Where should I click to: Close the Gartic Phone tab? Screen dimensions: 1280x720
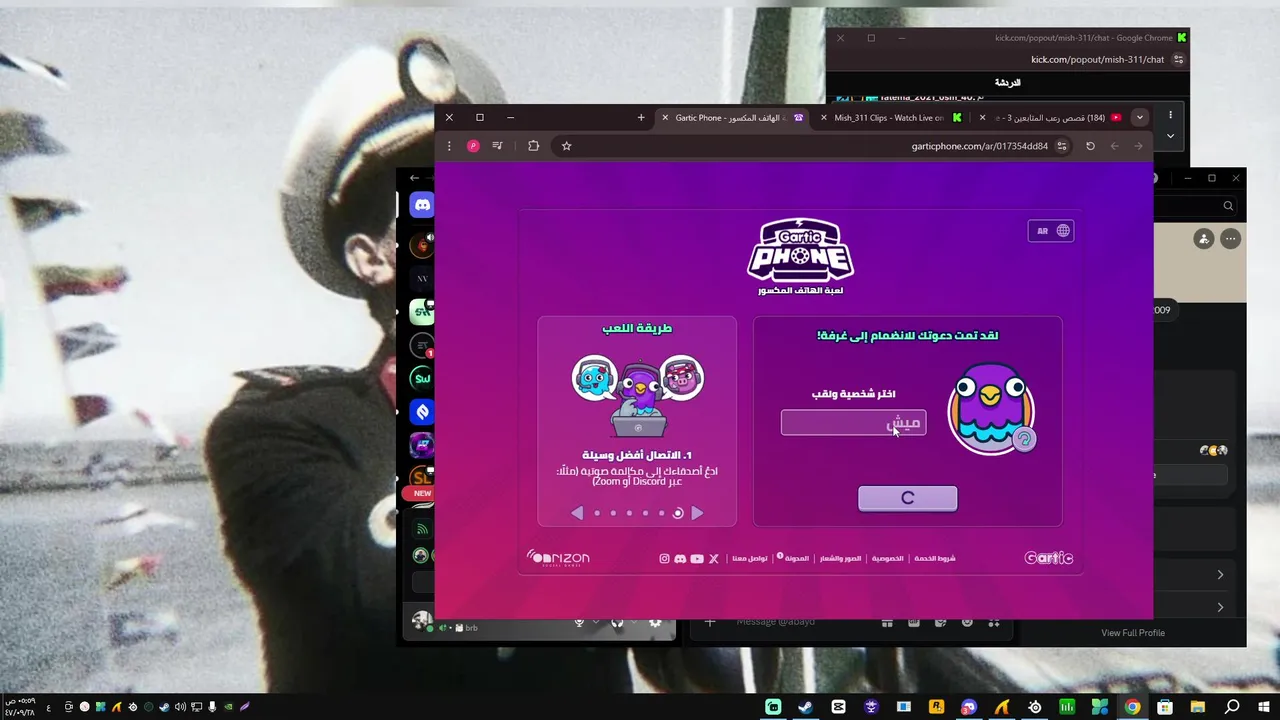(665, 118)
